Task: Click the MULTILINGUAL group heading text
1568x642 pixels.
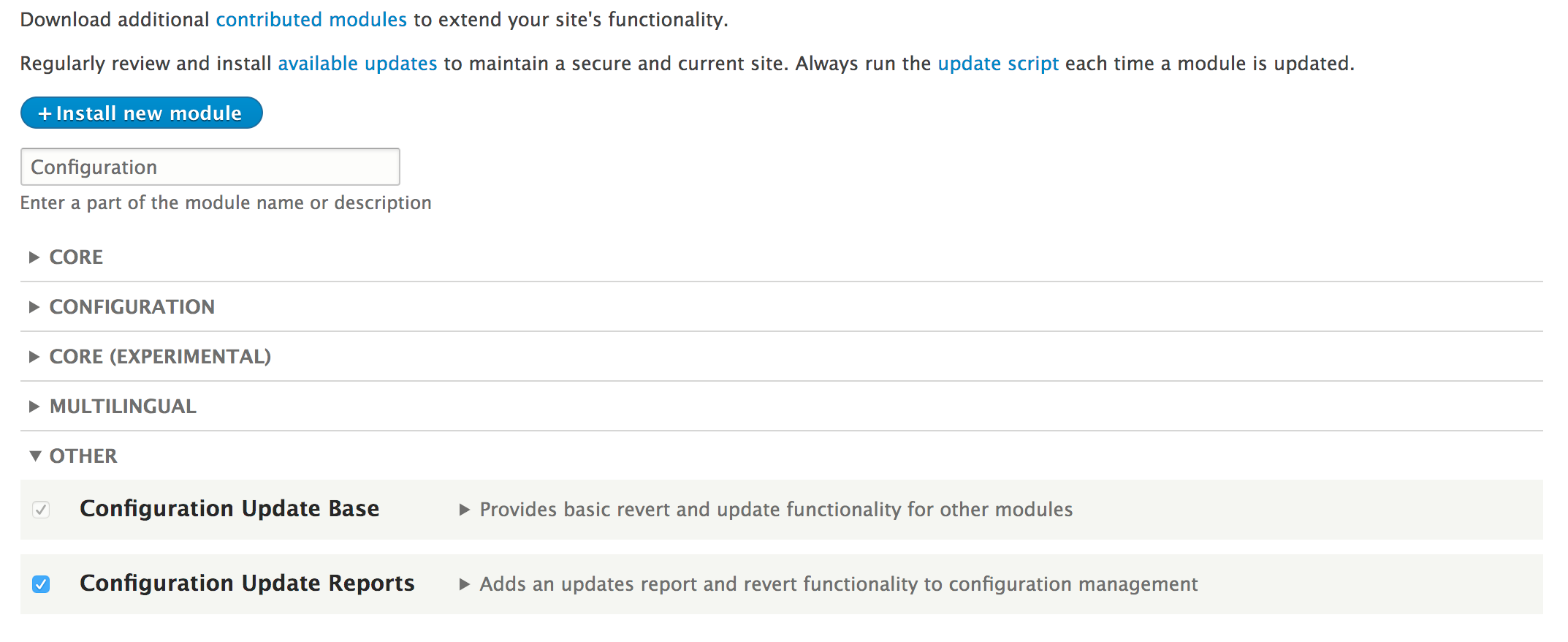Action: [x=123, y=407]
